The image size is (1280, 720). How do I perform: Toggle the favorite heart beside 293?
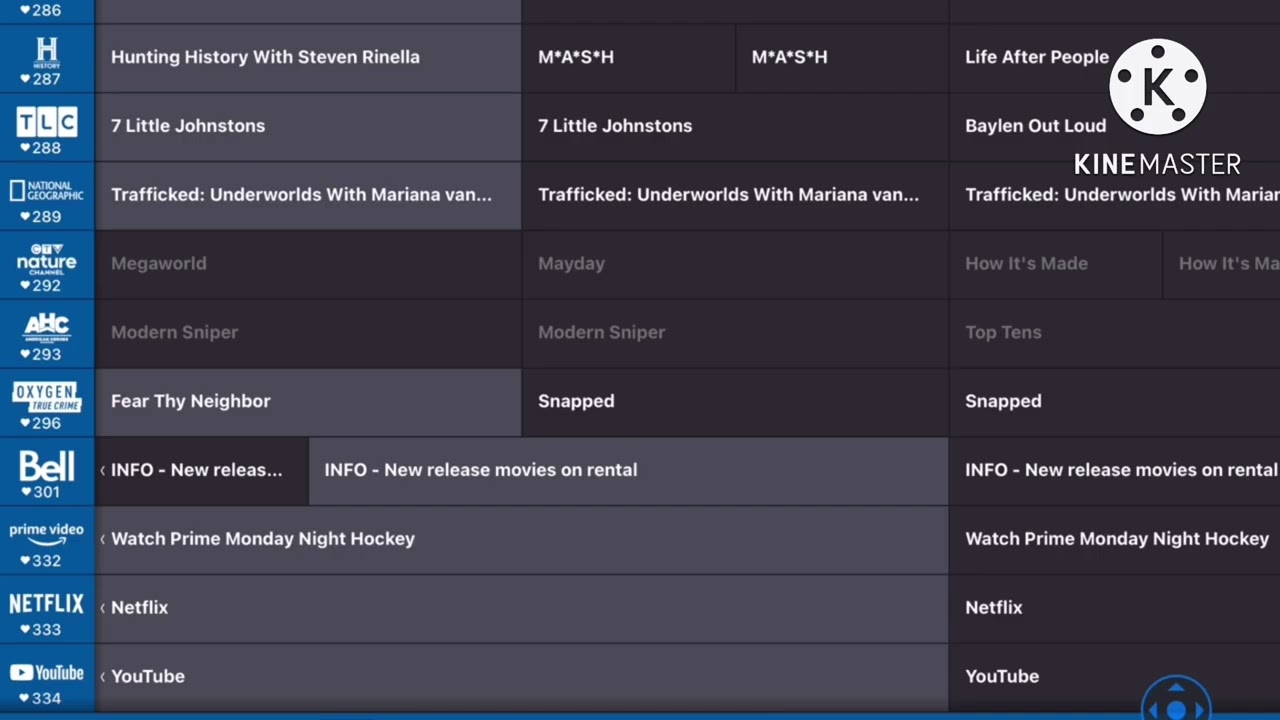coord(26,354)
